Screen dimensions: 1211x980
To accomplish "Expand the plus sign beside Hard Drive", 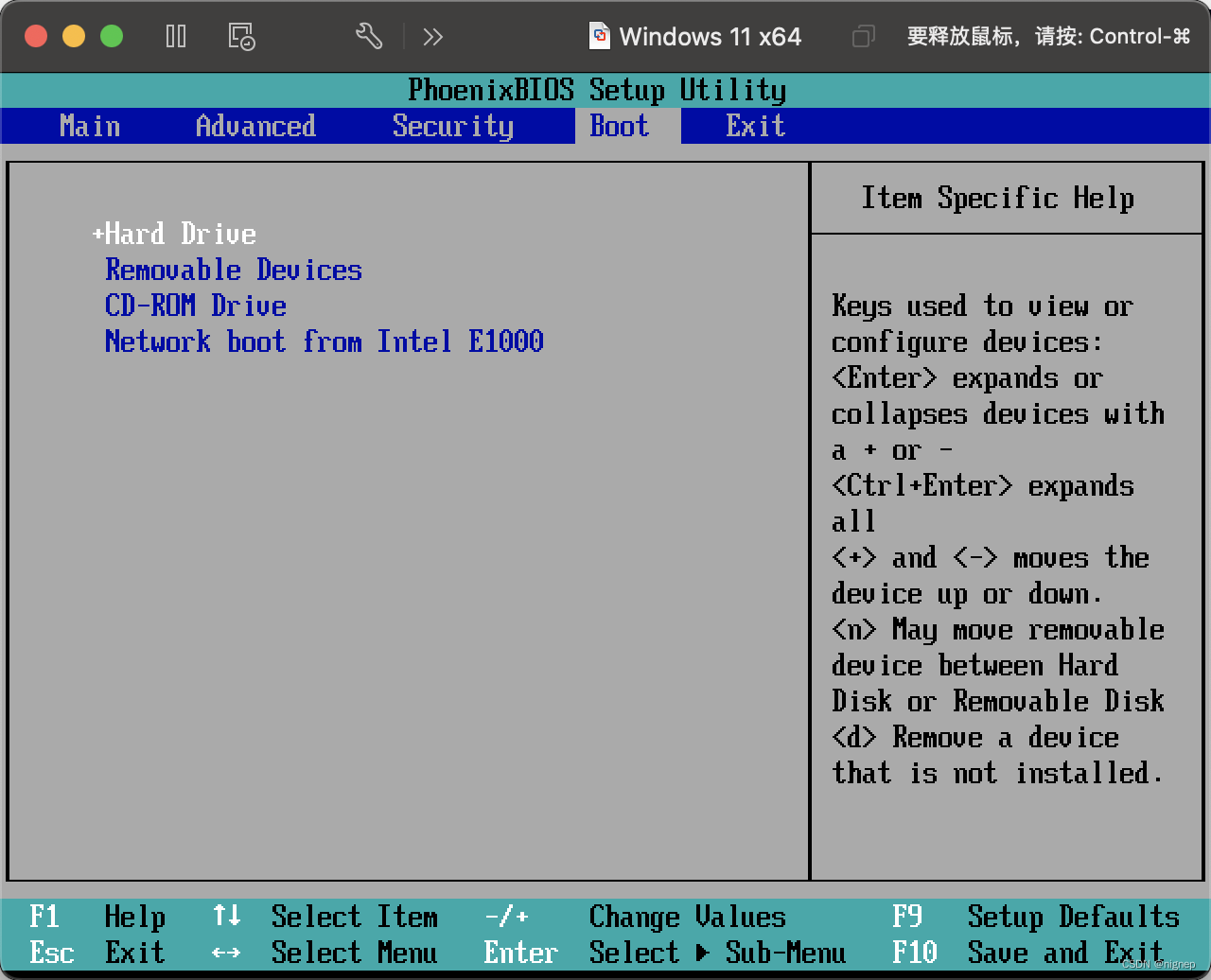I will click(97, 234).
